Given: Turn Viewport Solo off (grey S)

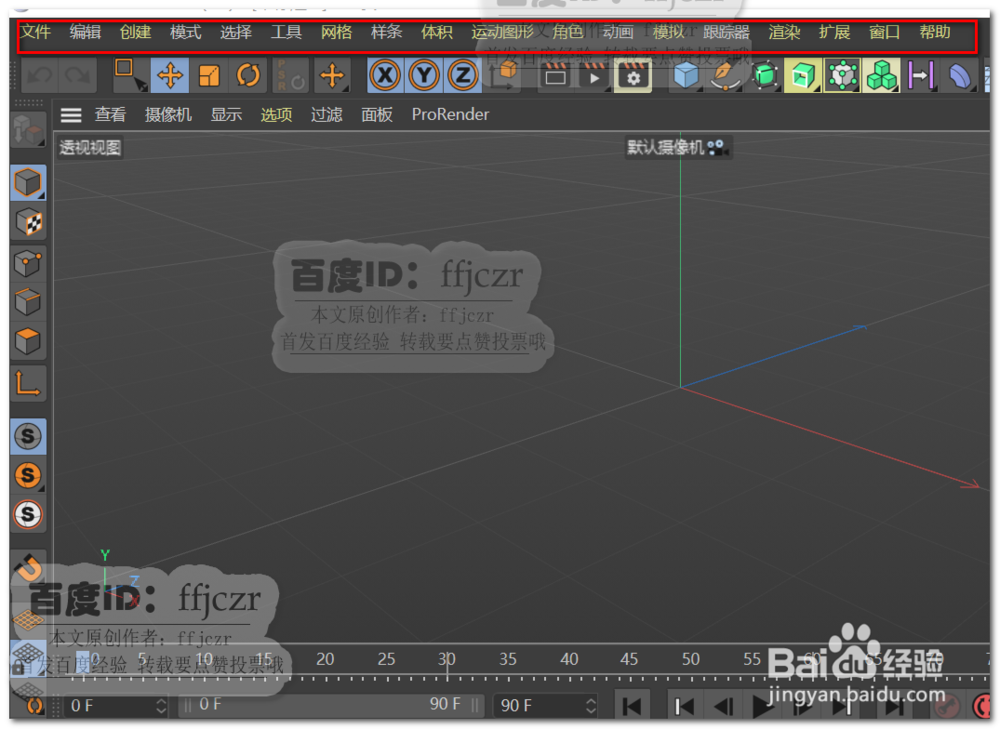Looking at the screenshot, I should [28, 436].
